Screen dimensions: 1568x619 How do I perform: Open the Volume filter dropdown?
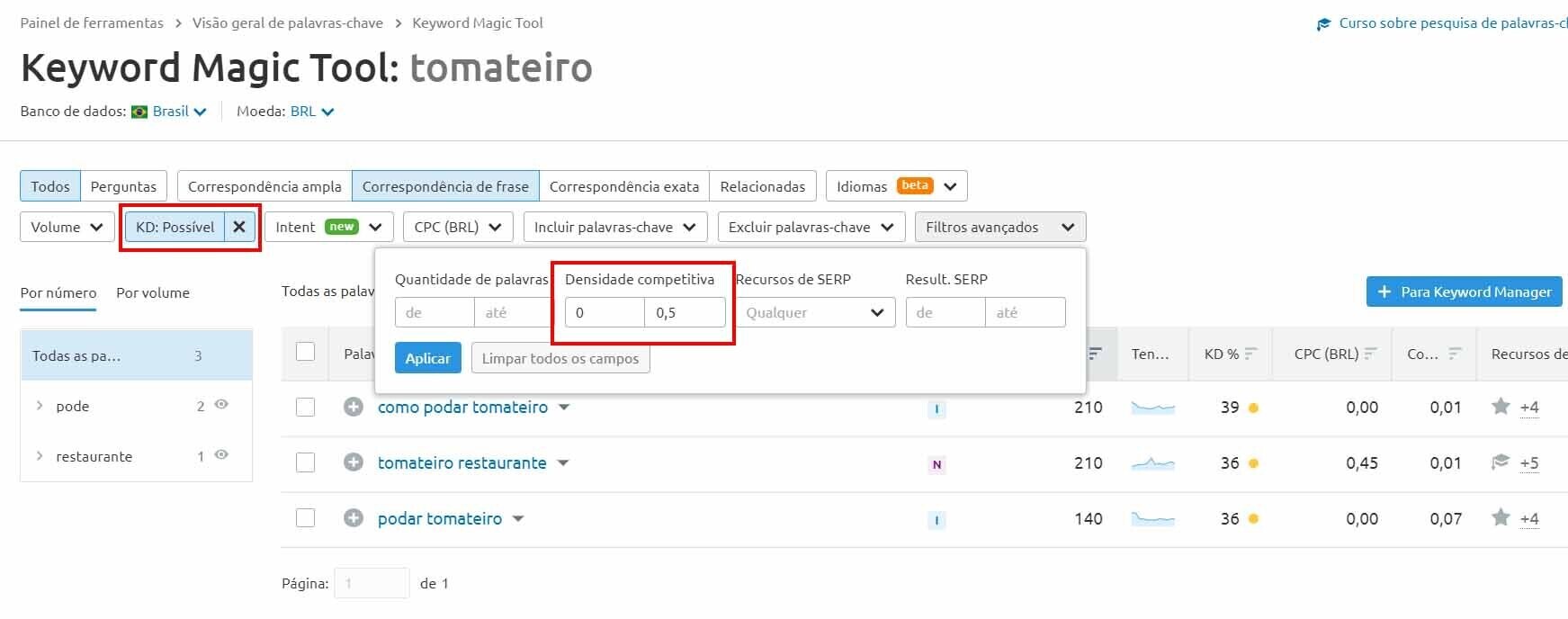tap(67, 228)
